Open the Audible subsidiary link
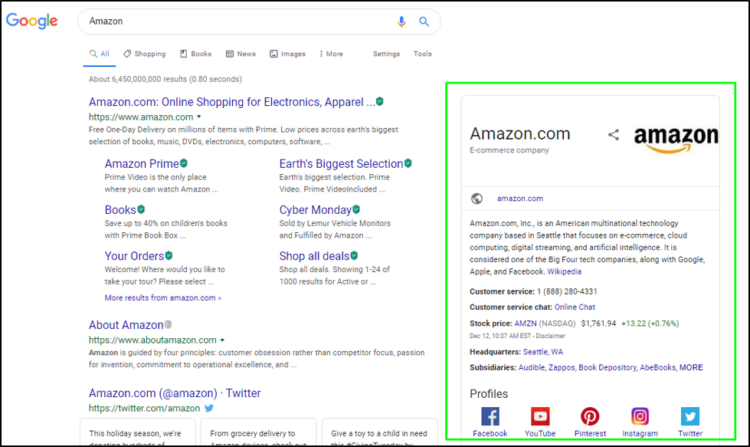The height and width of the screenshot is (447, 750). coord(531,368)
